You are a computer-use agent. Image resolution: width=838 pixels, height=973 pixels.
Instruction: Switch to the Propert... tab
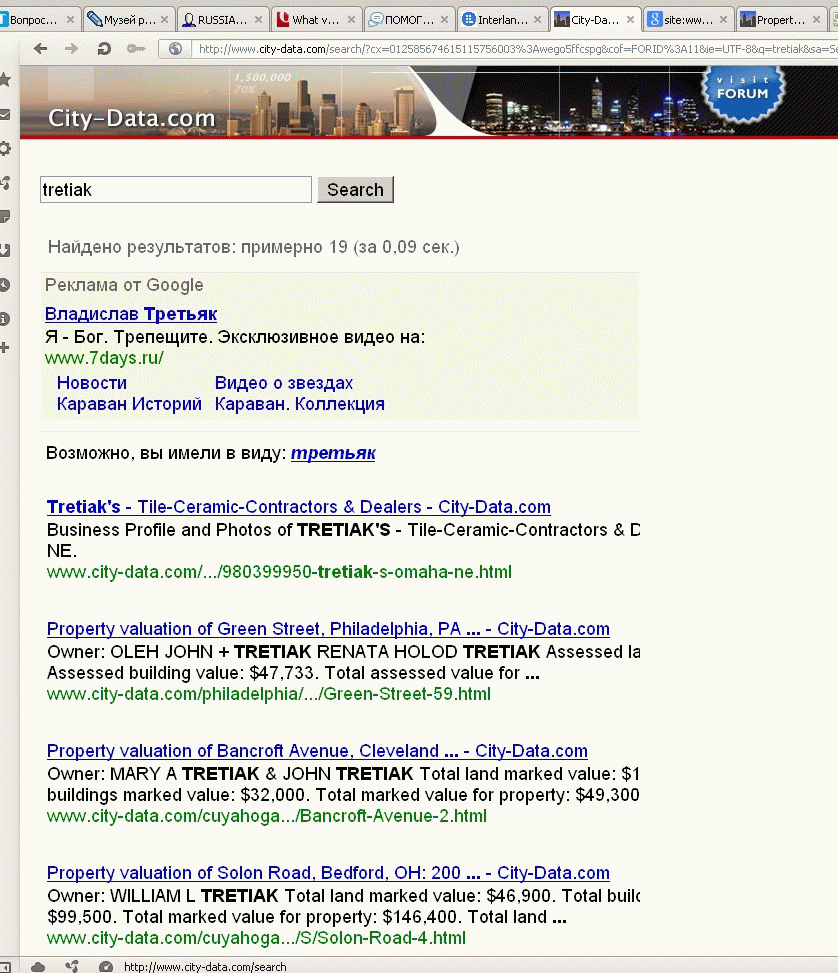(780, 20)
